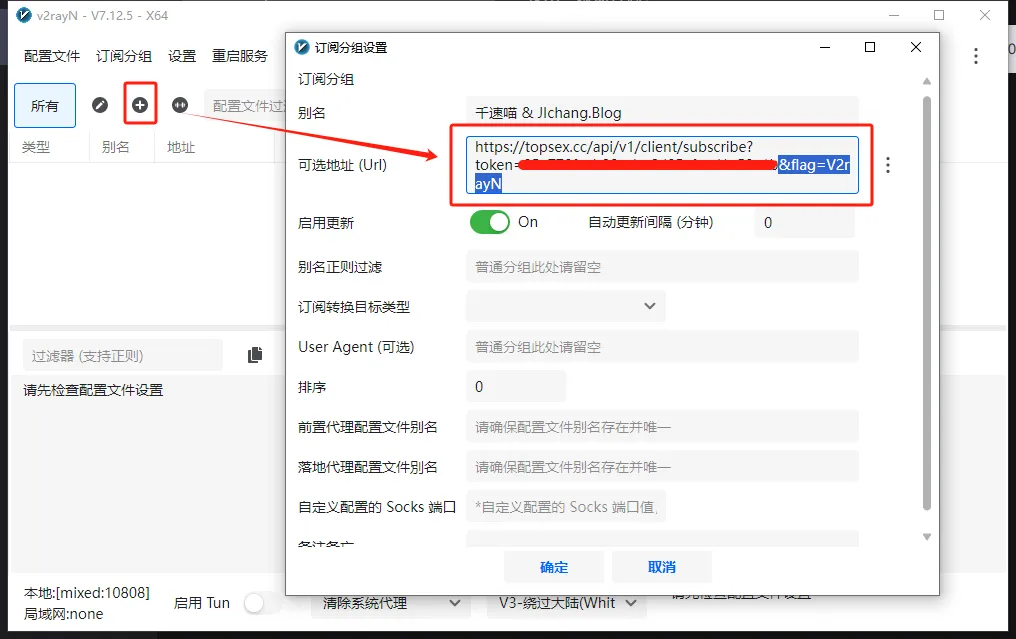The height and width of the screenshot is (639, 1016).
Task: Click the 别名正则过滤 input field
Action: pos(662,266)
